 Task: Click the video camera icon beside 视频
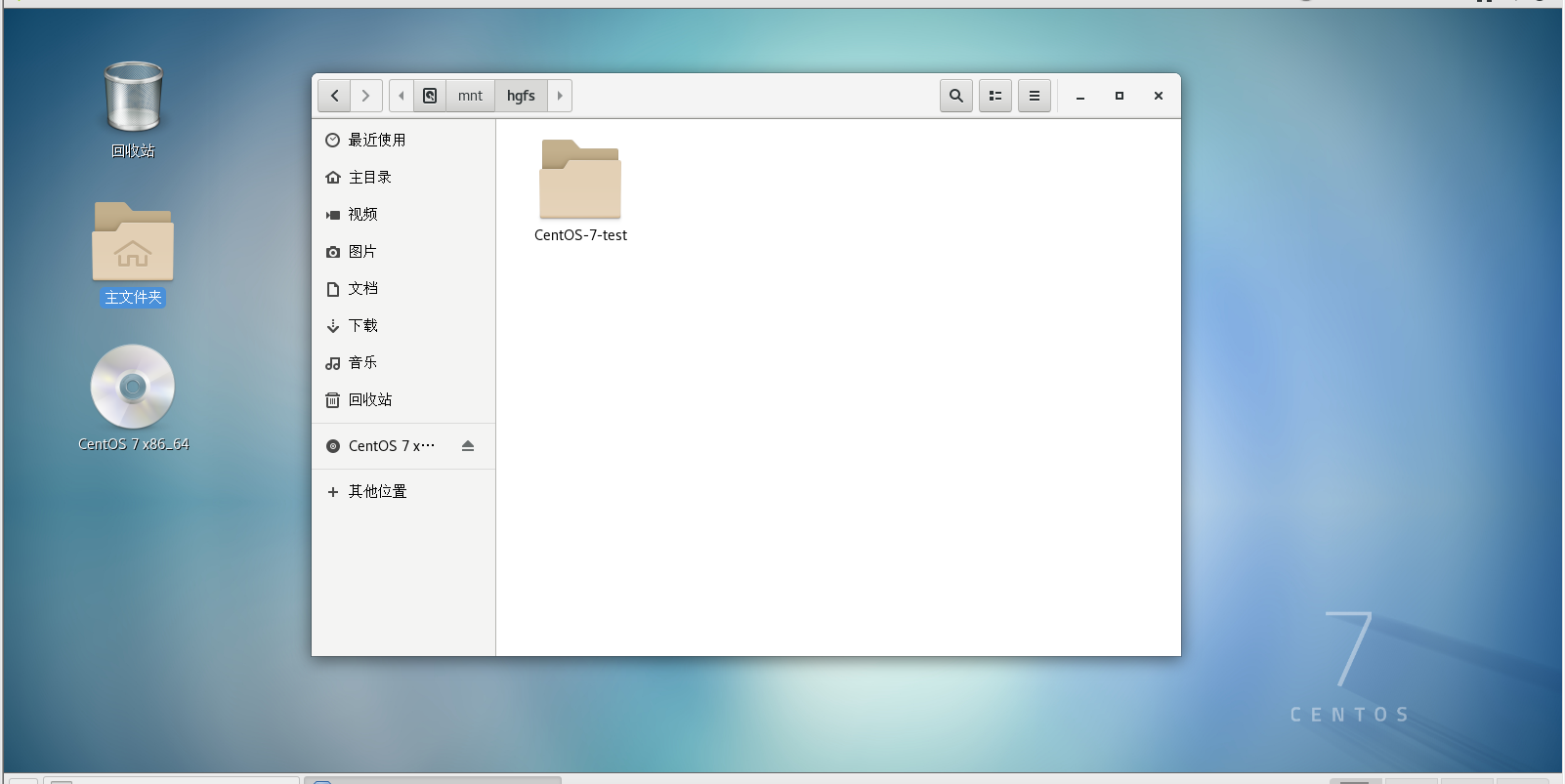coord(333,215)
